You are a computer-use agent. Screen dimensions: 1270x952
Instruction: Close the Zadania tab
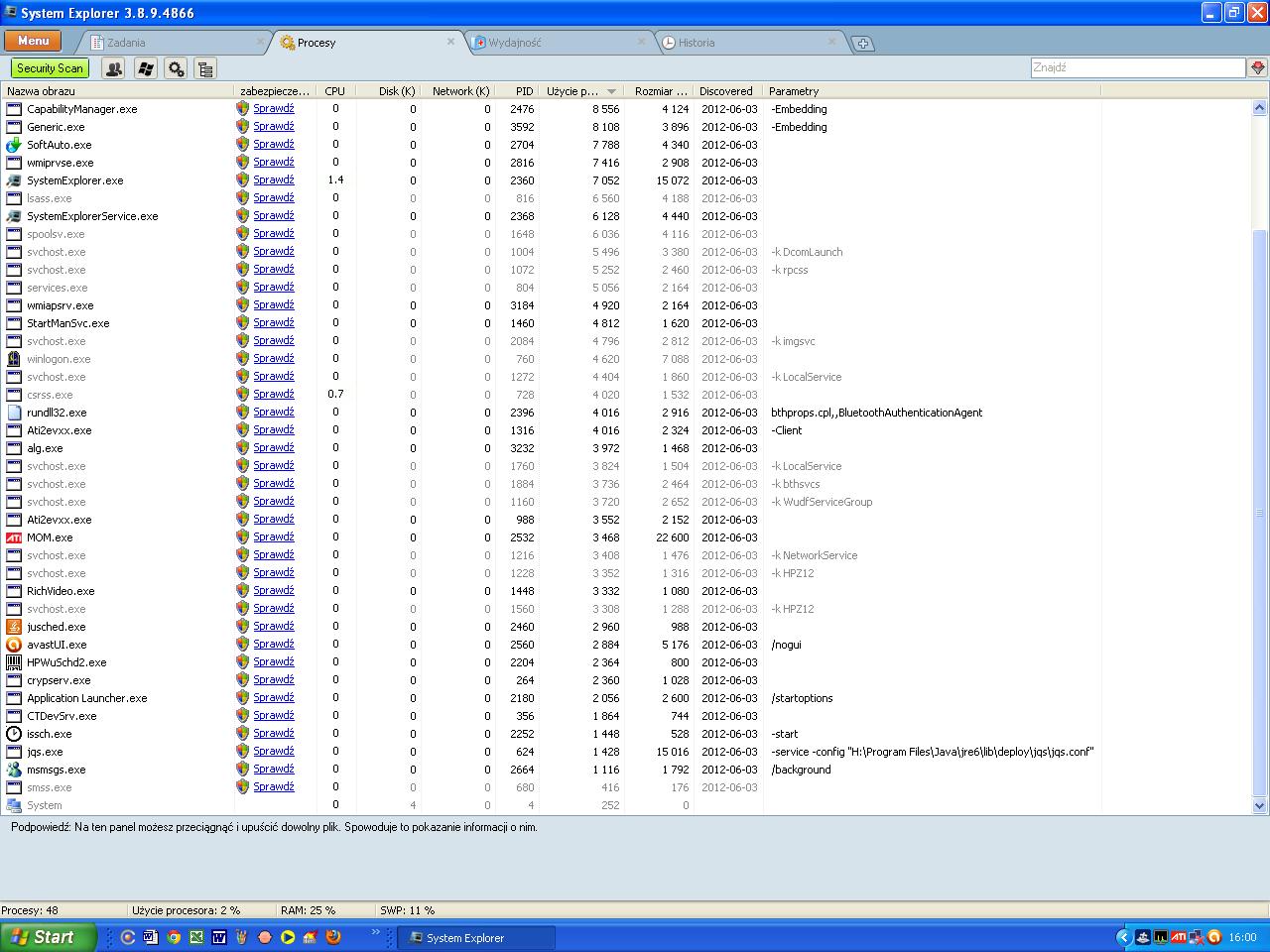pos(261,42)
